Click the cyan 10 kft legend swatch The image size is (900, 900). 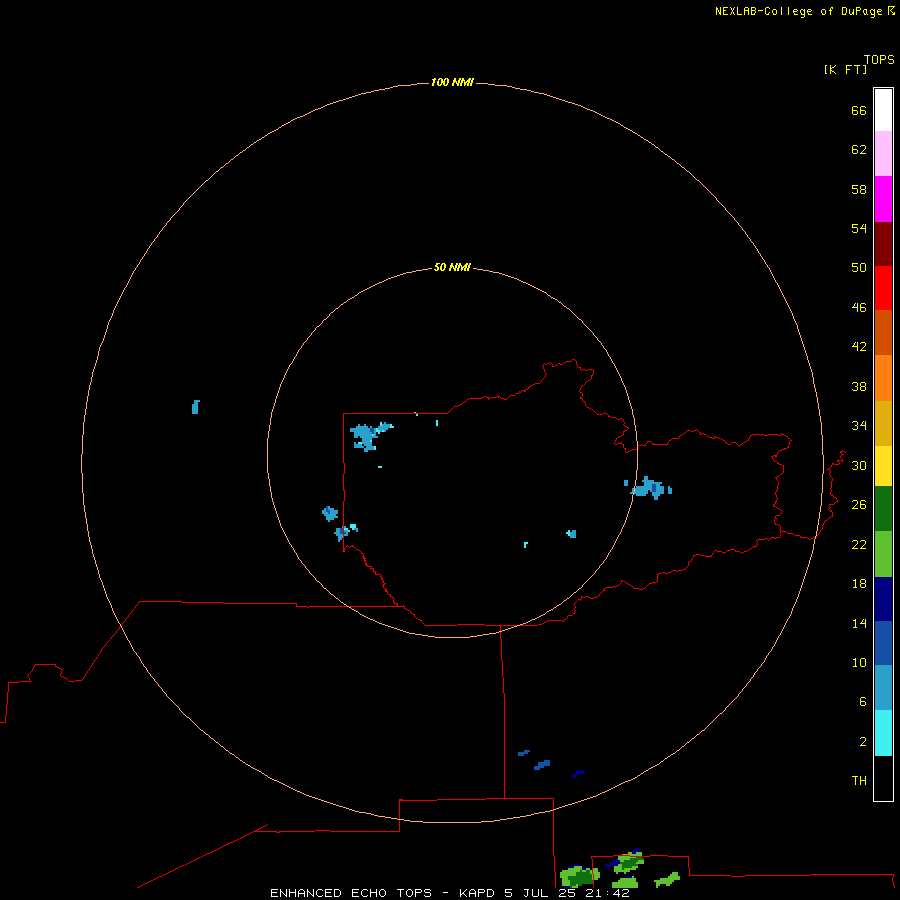883,733
